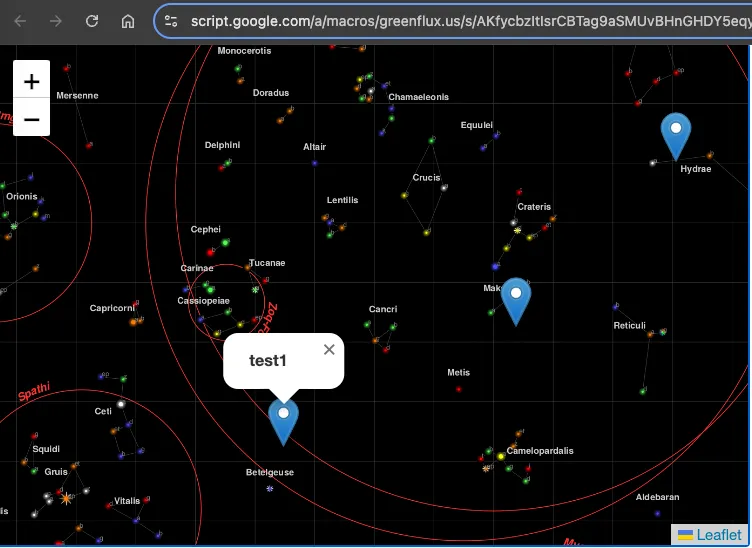Click the Aldebaran star label
This screenshot has width=752, height=548.
point(657,497)
